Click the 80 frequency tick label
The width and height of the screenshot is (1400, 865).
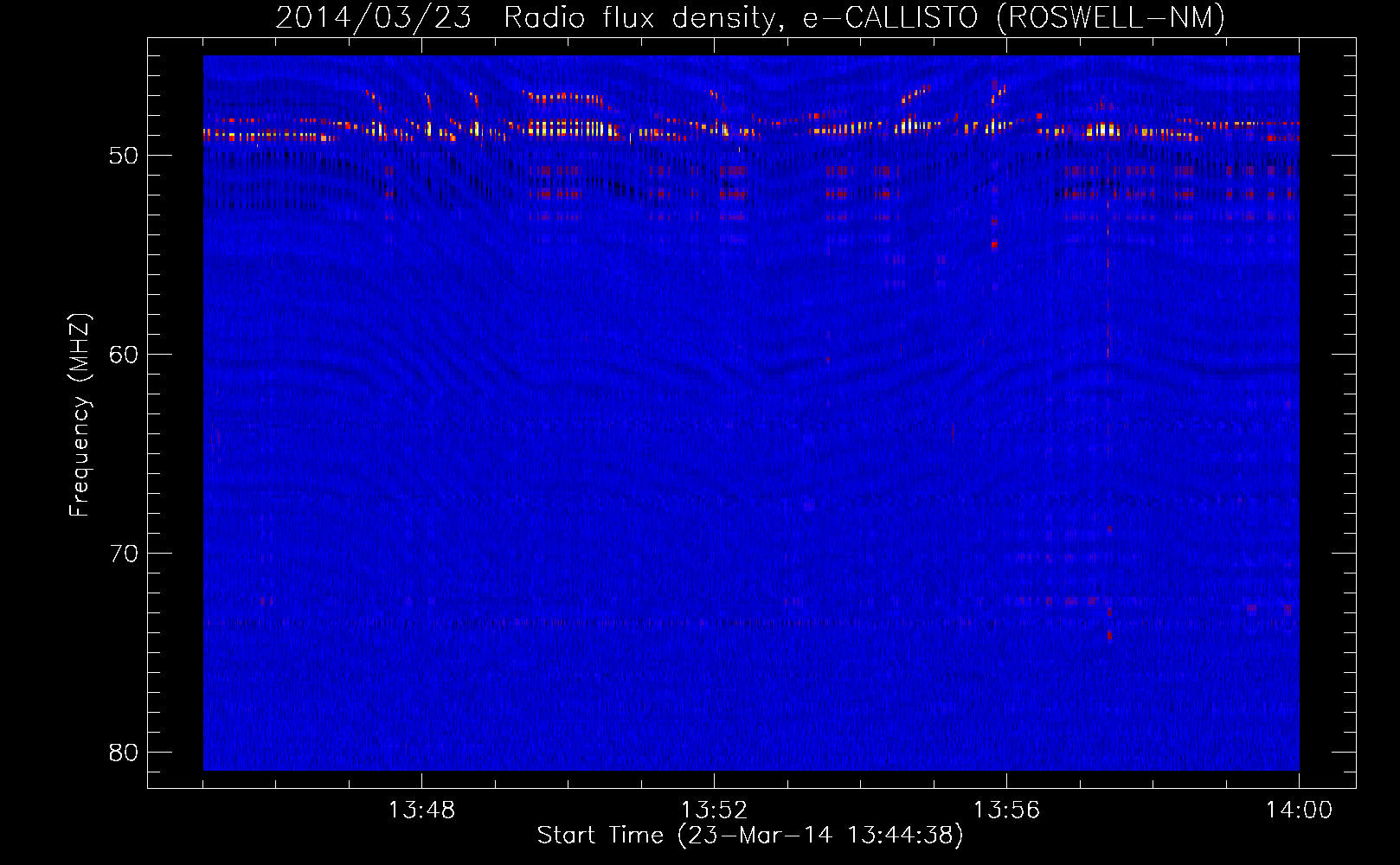point(124,753)
